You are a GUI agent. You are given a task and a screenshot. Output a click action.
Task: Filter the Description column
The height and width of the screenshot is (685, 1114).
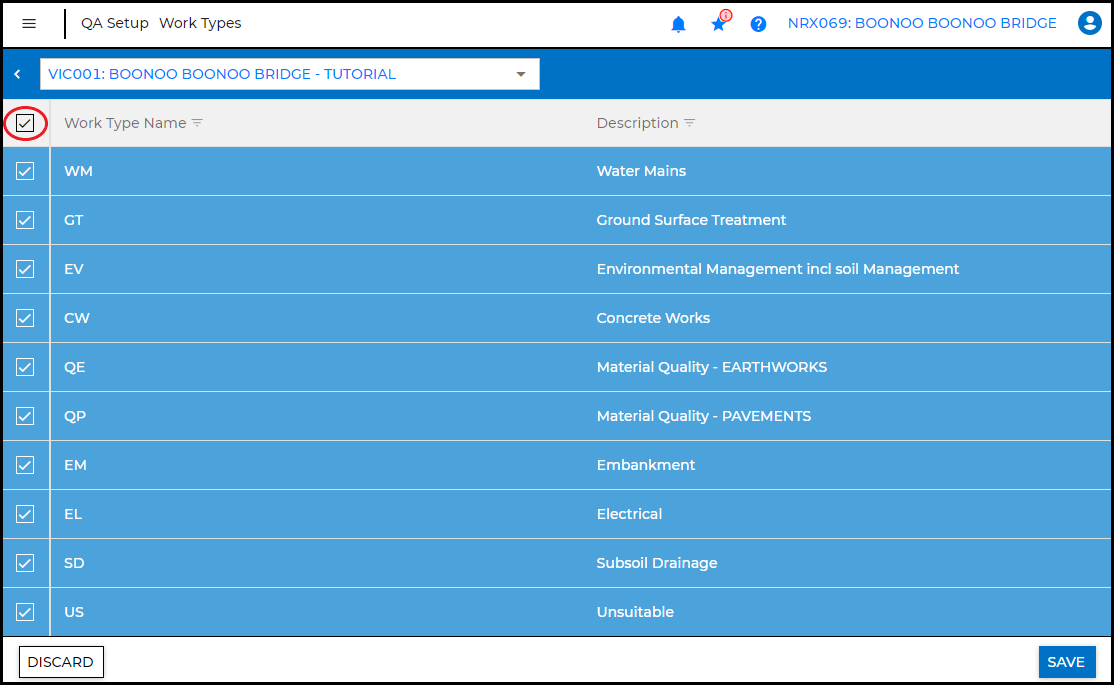tap(690, 123)
